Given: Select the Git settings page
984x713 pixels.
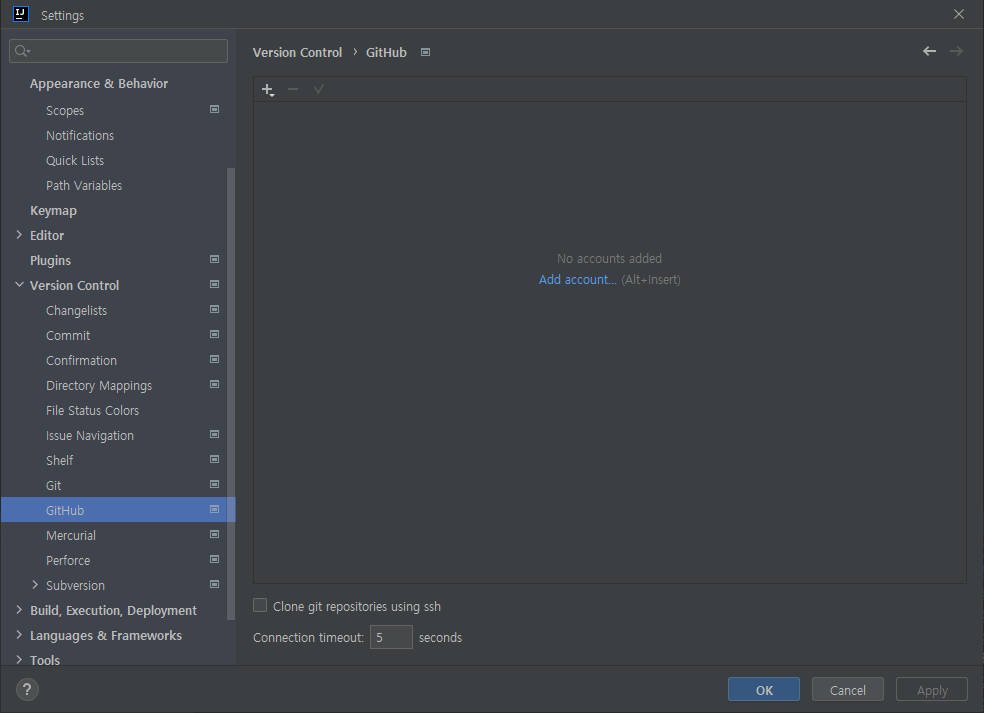Looking at the screenshot, I should tap(53, 486).
